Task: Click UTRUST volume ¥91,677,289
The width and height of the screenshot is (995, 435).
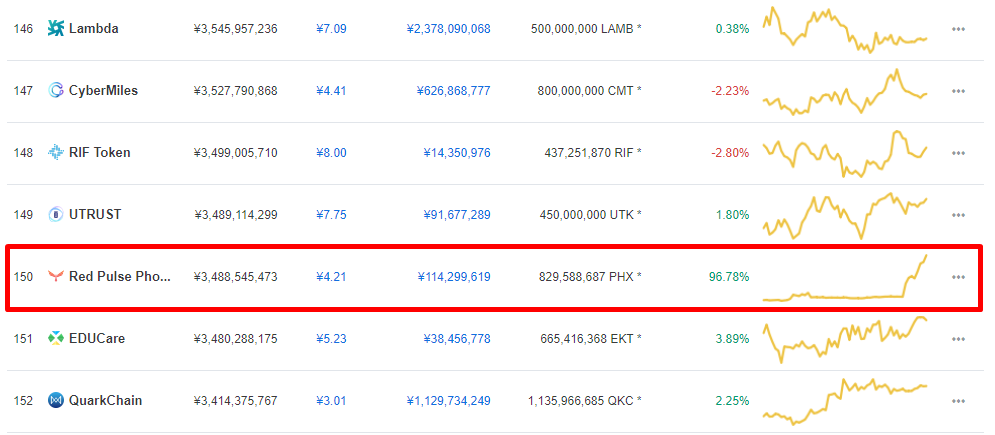Action: point(457,215)
